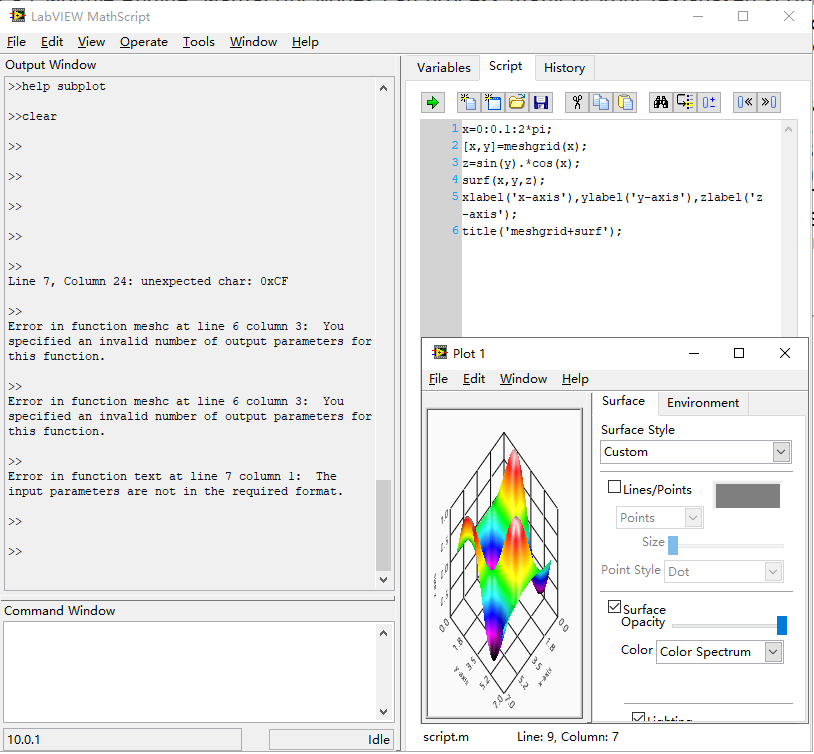Switch to the History tab

coord(564,68)
